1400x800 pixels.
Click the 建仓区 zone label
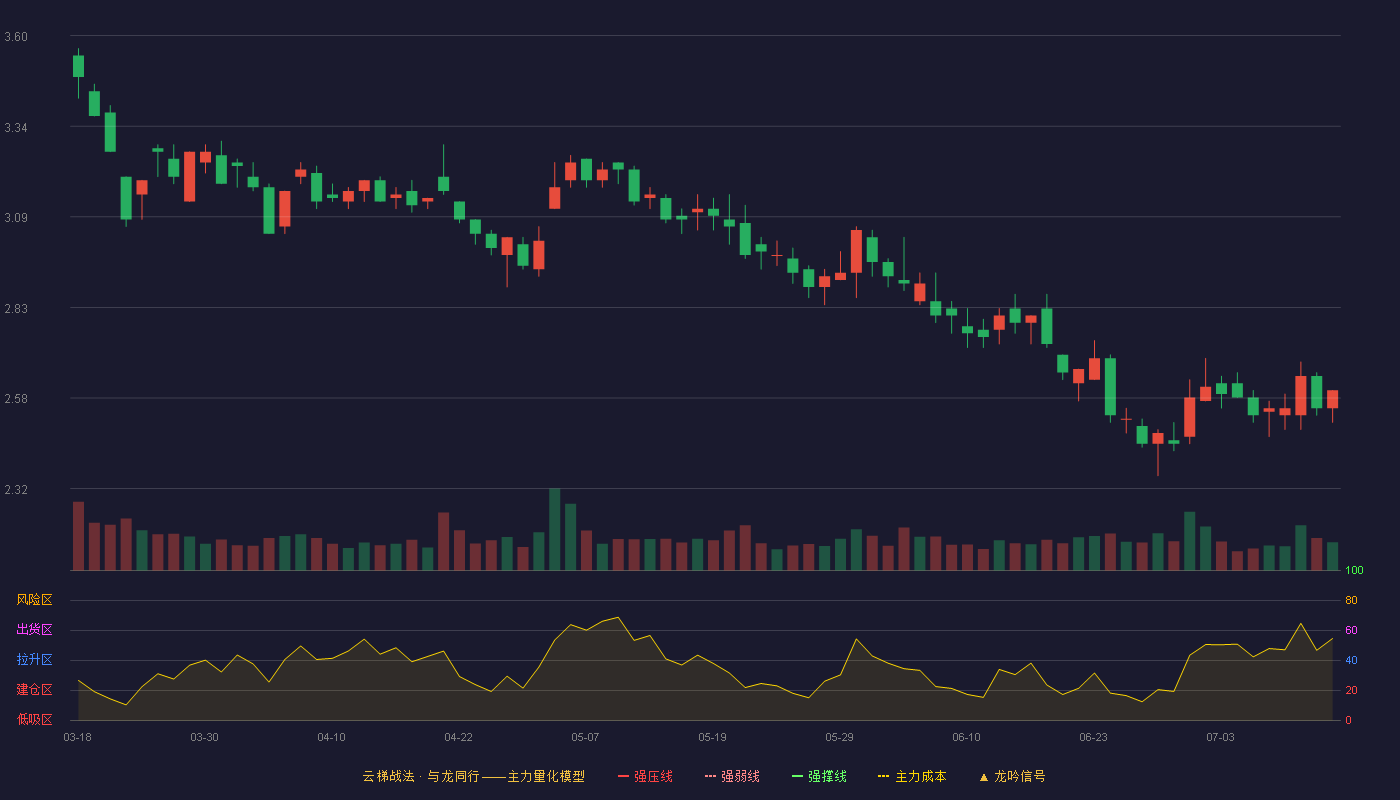pos(34,690)
